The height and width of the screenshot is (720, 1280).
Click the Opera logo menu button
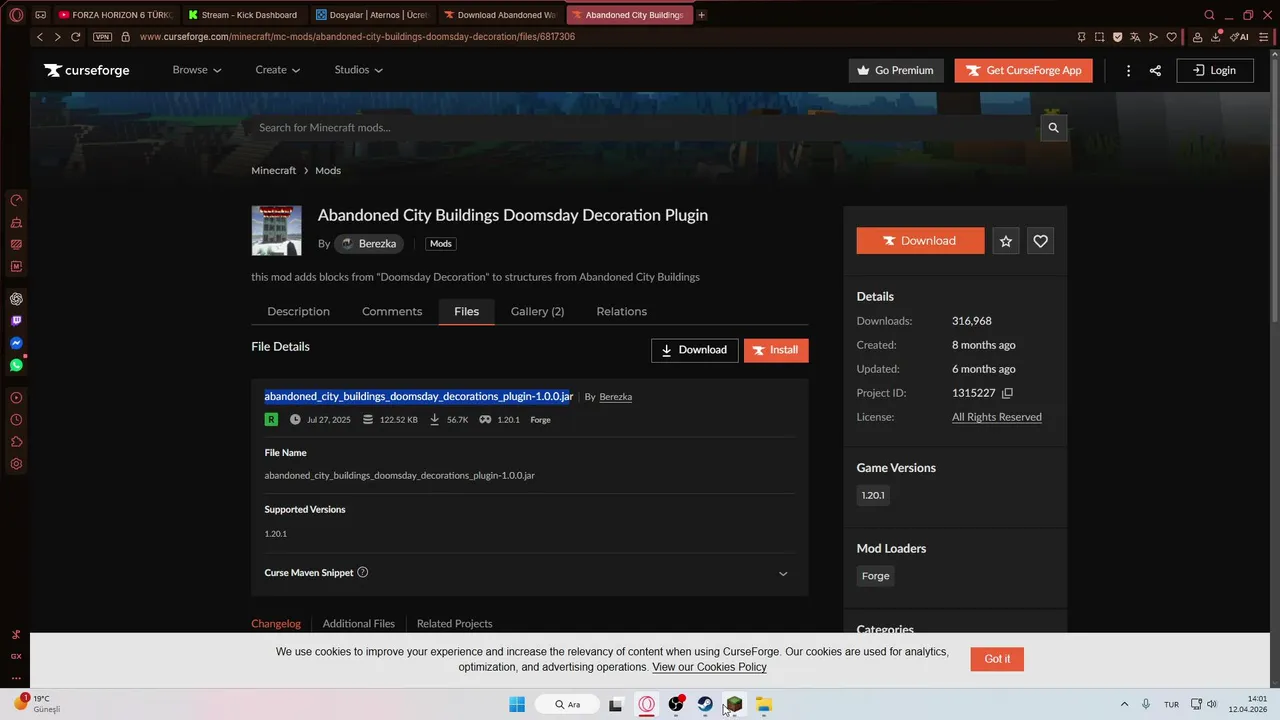point(16,15)
